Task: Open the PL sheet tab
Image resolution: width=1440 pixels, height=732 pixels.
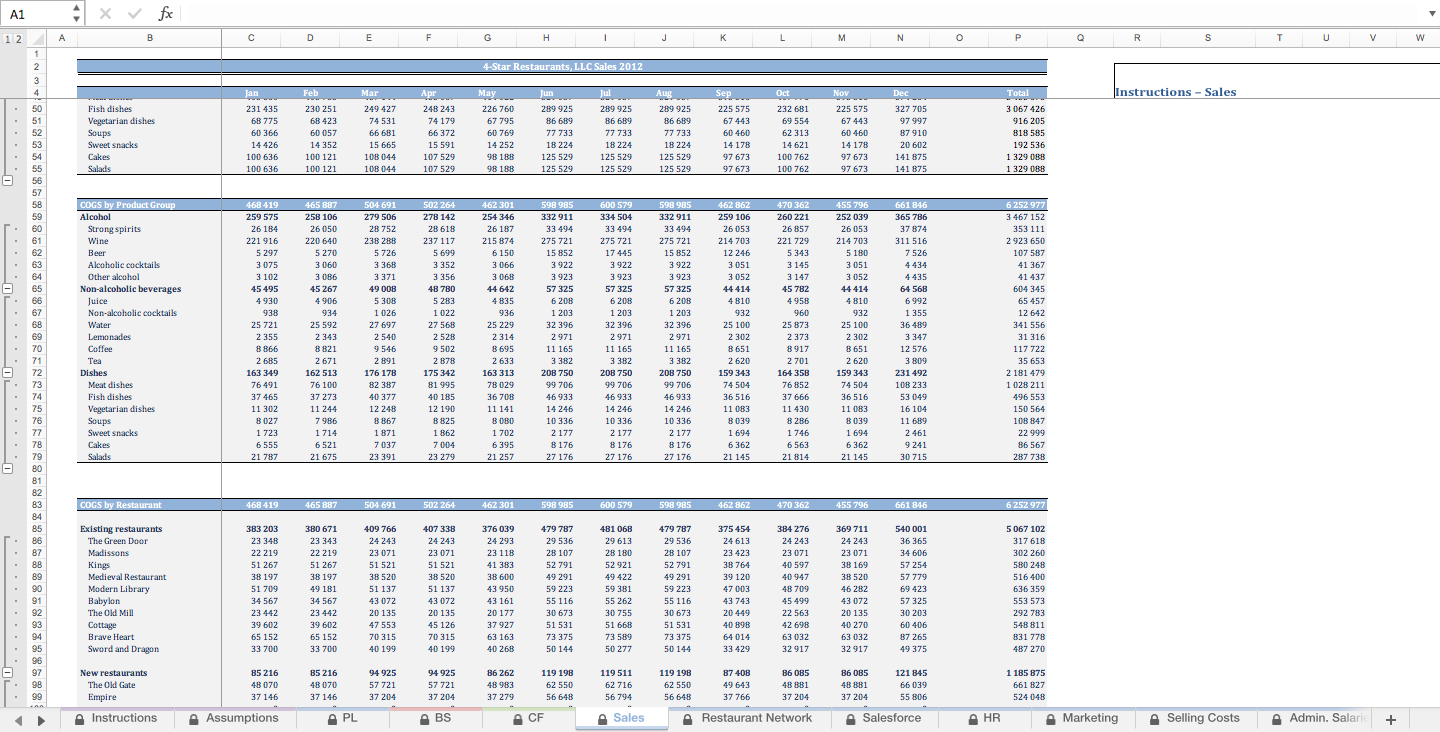Action: (341, 718)
